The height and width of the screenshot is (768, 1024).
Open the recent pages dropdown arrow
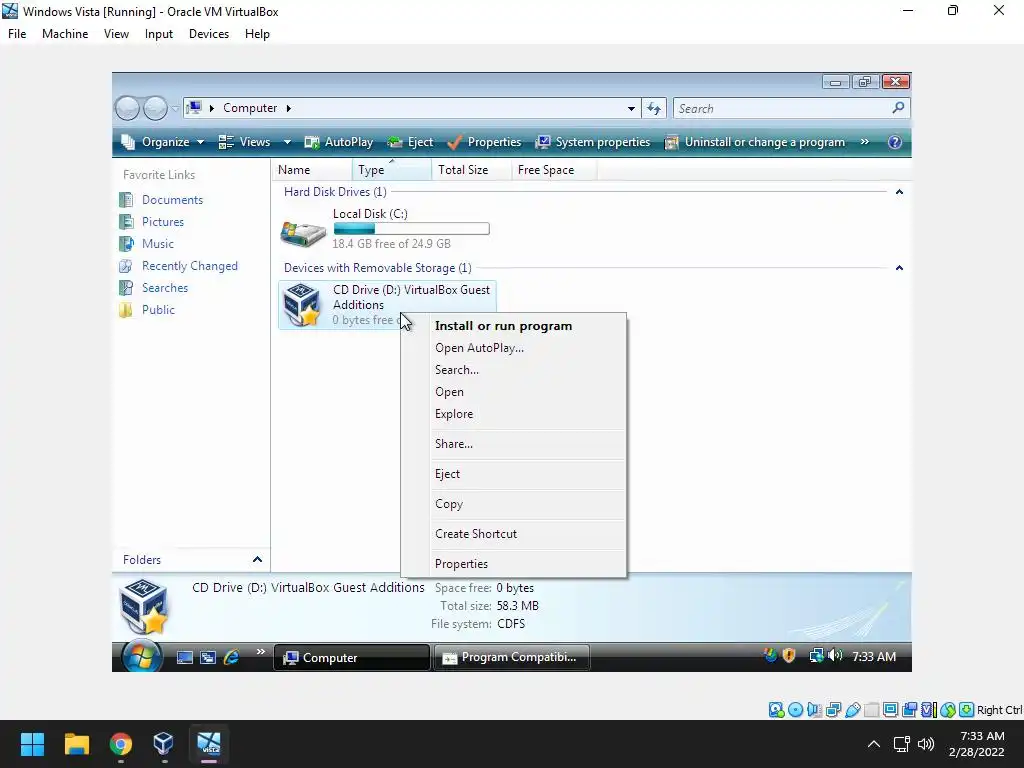click(x=175, y=108)
